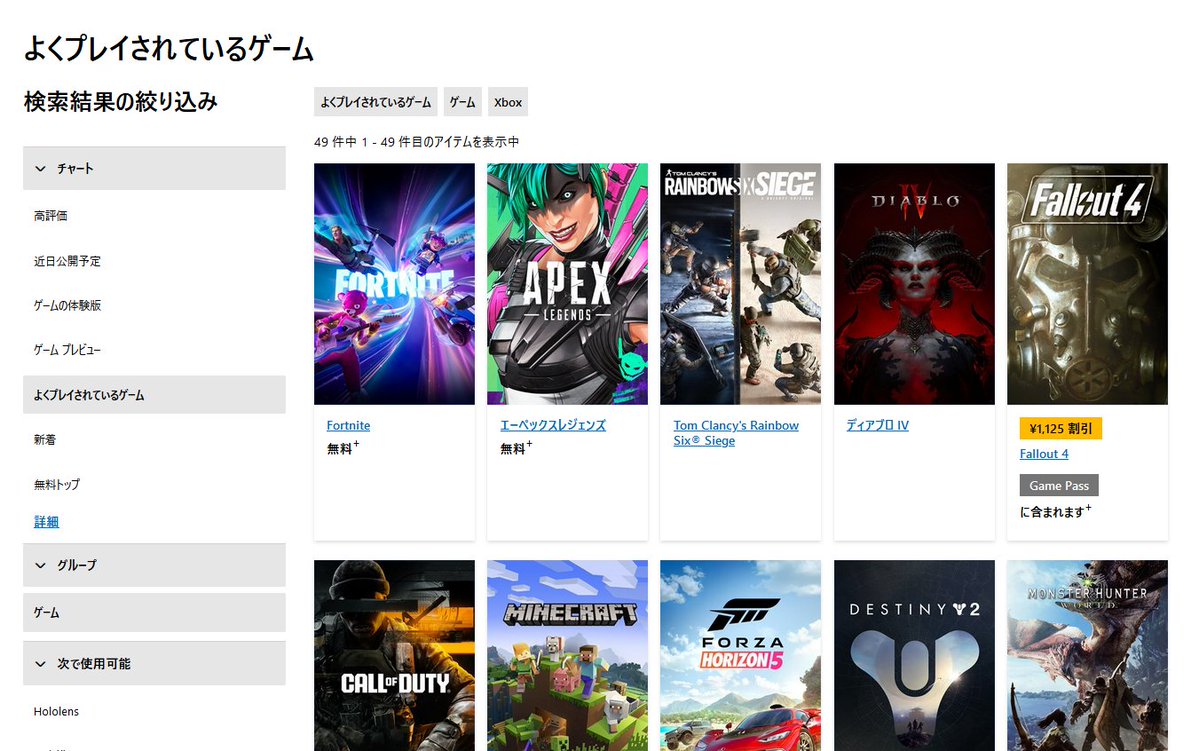
Task: Remove the ゲーム filter tag above results
Action: coord(463,102)
